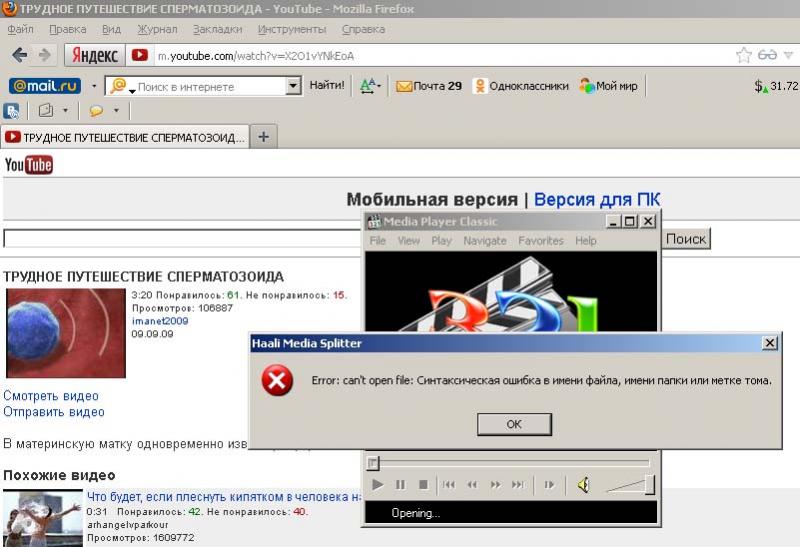
Task: Click OK in the Haali Media Splitter dialog
Action: coord(514,424)
